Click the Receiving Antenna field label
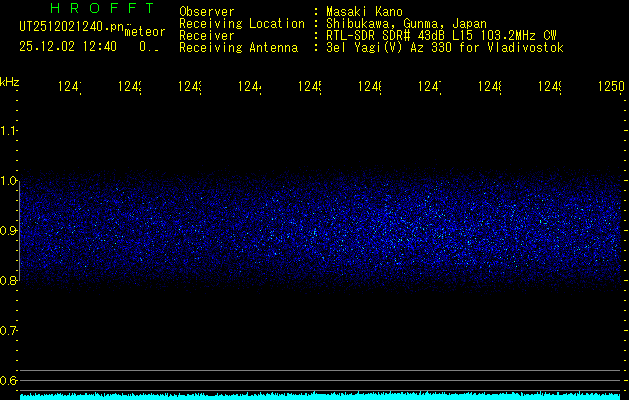The width and height of the screenshot is (629, 400). [238, 48]
